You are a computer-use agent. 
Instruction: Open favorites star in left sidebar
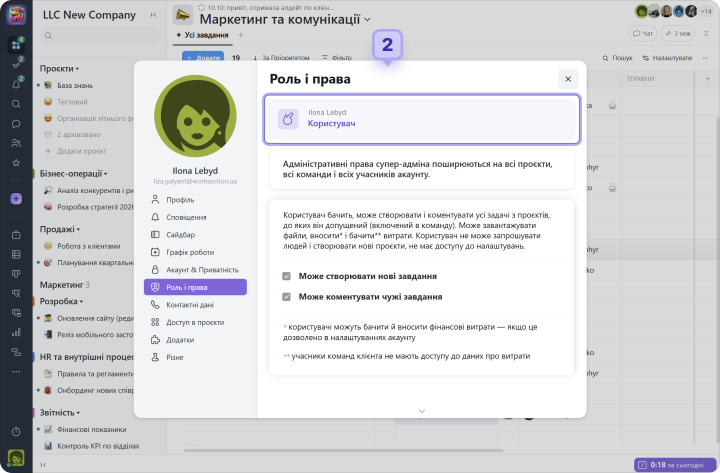(16, 162)
